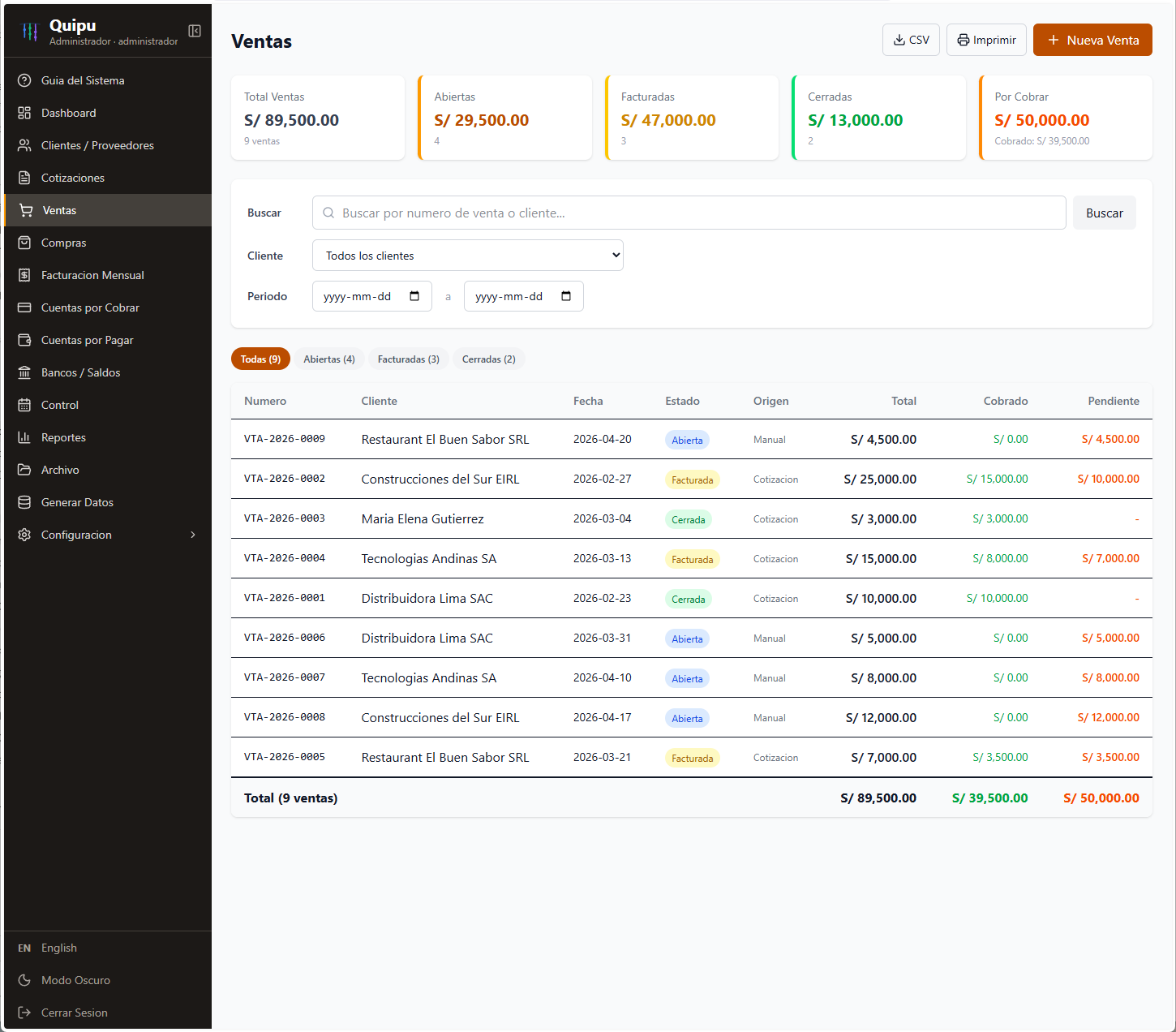This screenshot has width=1176, height=1032.
Task: Open Dashboard from the sidebar
Action: tap(108, 113)
